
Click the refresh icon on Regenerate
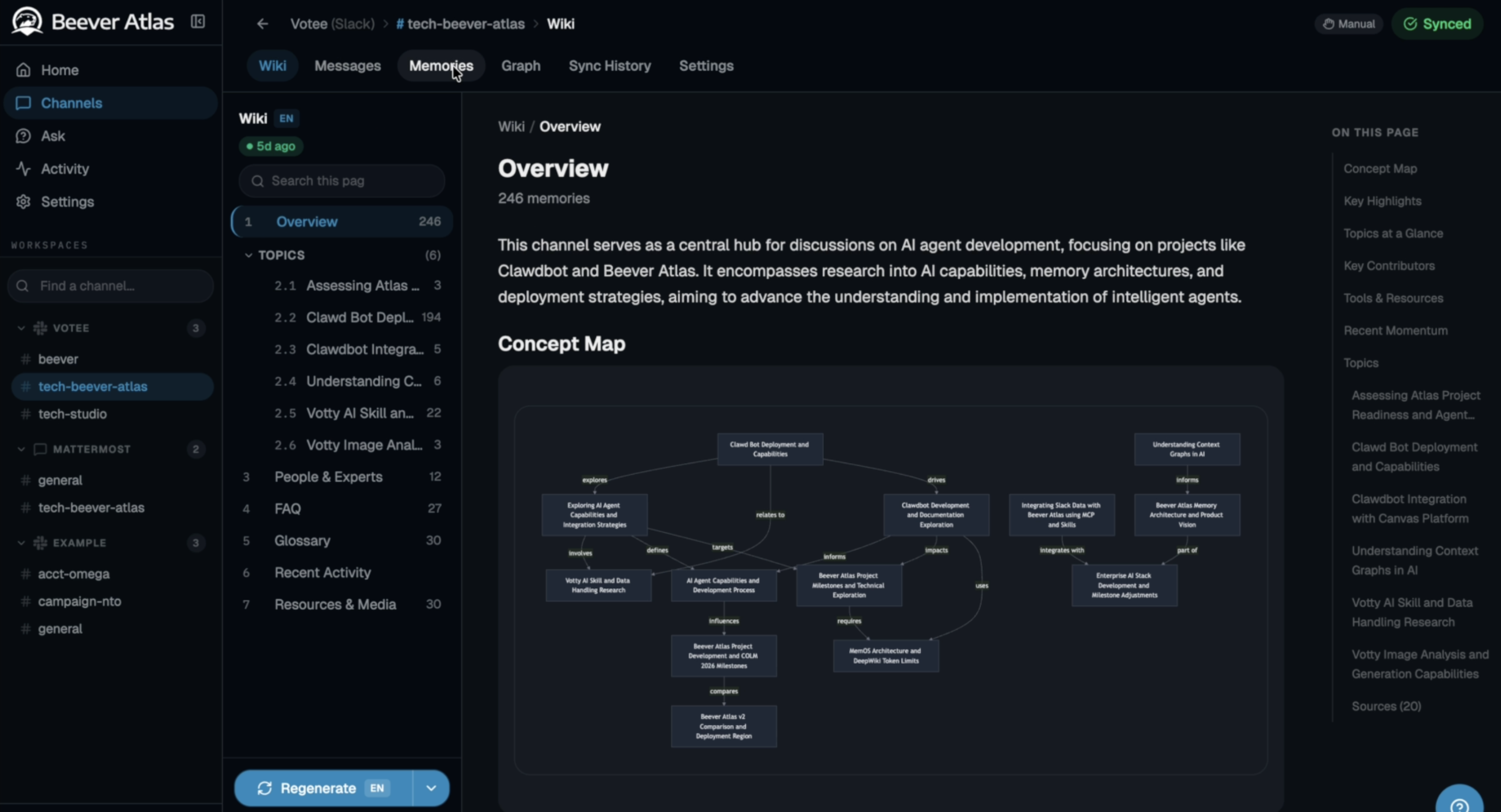[265, 788]
